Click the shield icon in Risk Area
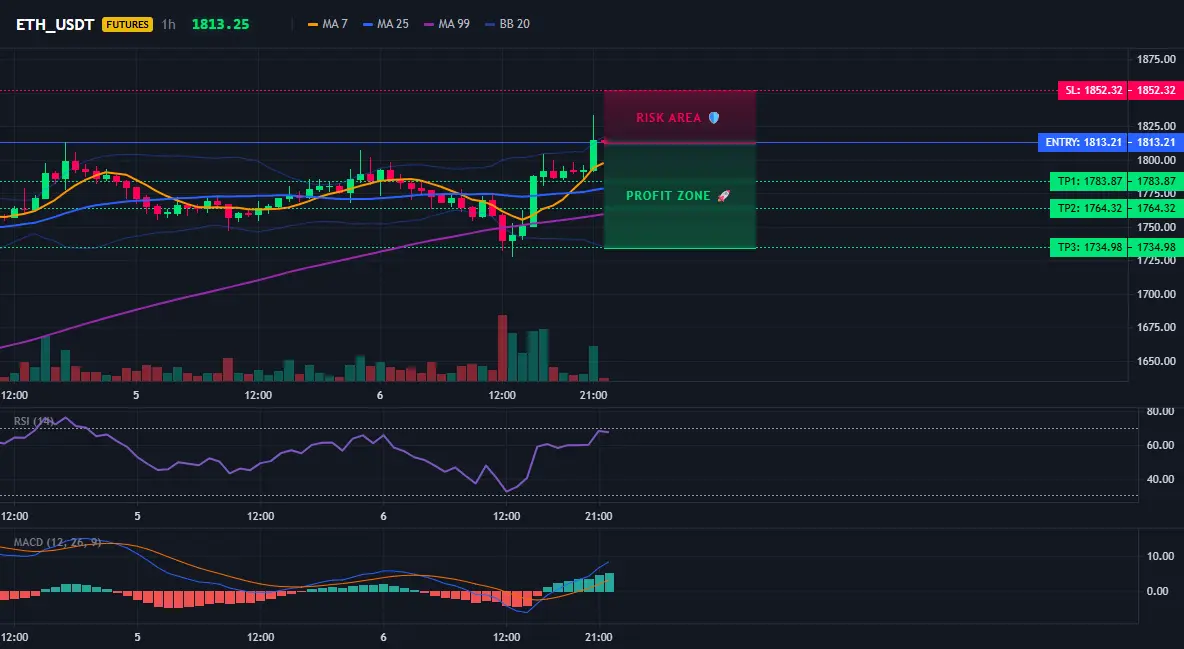Viewport: 1184px width, 649px height. [714, 118]
